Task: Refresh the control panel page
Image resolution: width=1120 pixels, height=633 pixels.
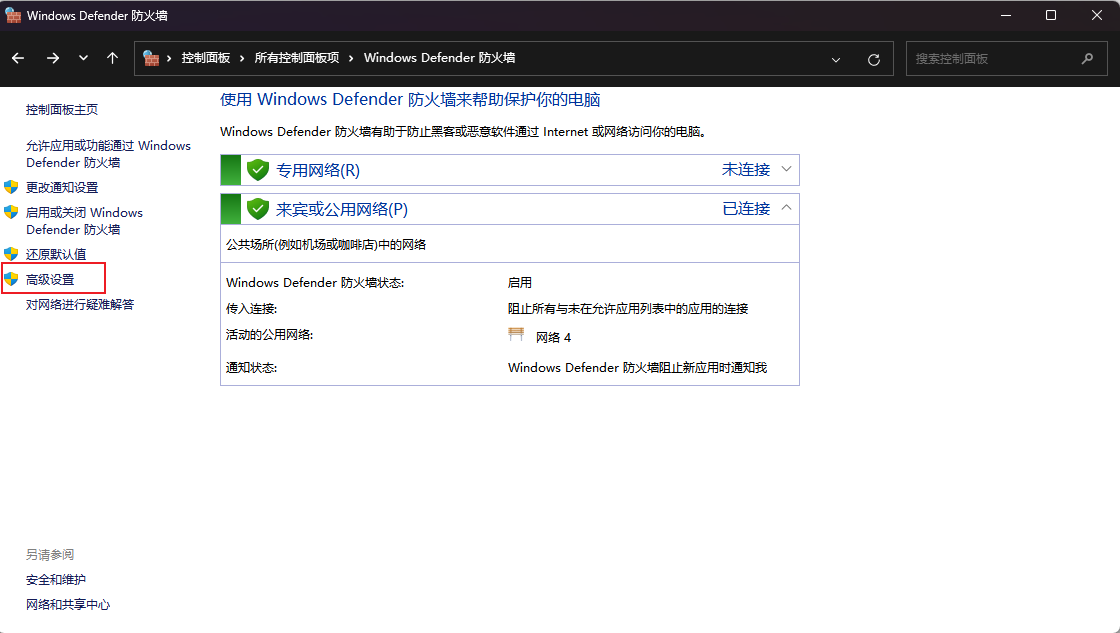Action: [874, 59]
